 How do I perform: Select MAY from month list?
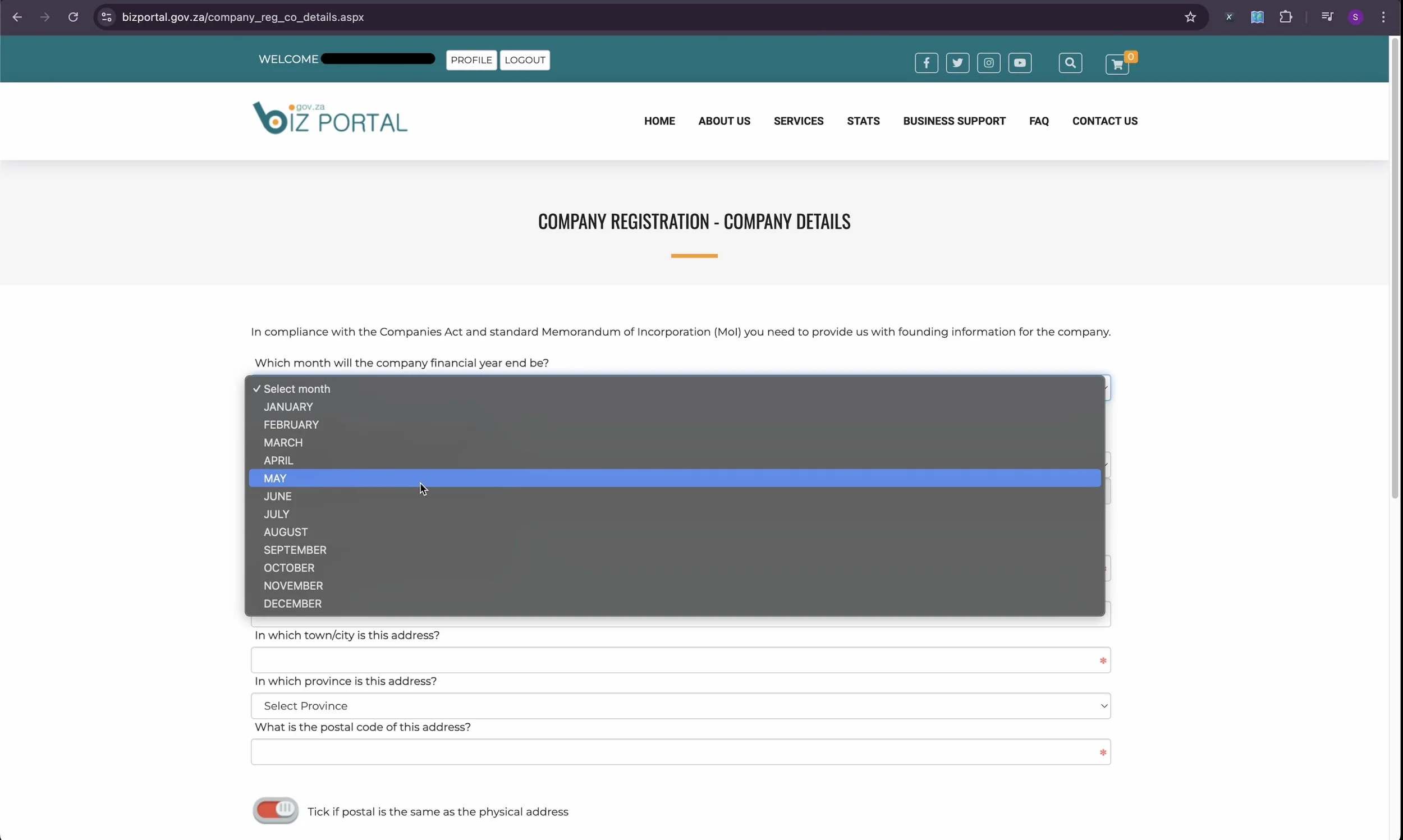[275, 478]
